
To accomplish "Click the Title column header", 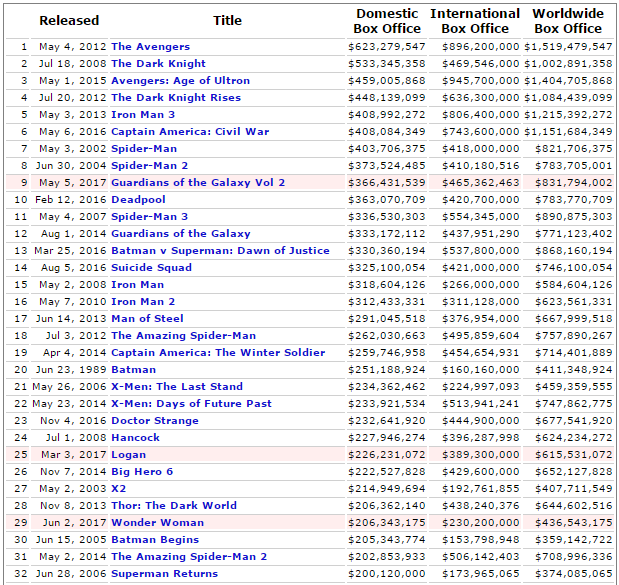I will pyautogui.click(x=227, y=21).
